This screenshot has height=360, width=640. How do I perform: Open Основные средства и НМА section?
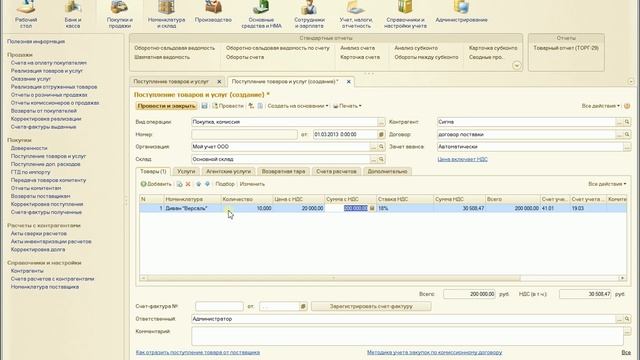pyautogui.click(x=261, y=15)
